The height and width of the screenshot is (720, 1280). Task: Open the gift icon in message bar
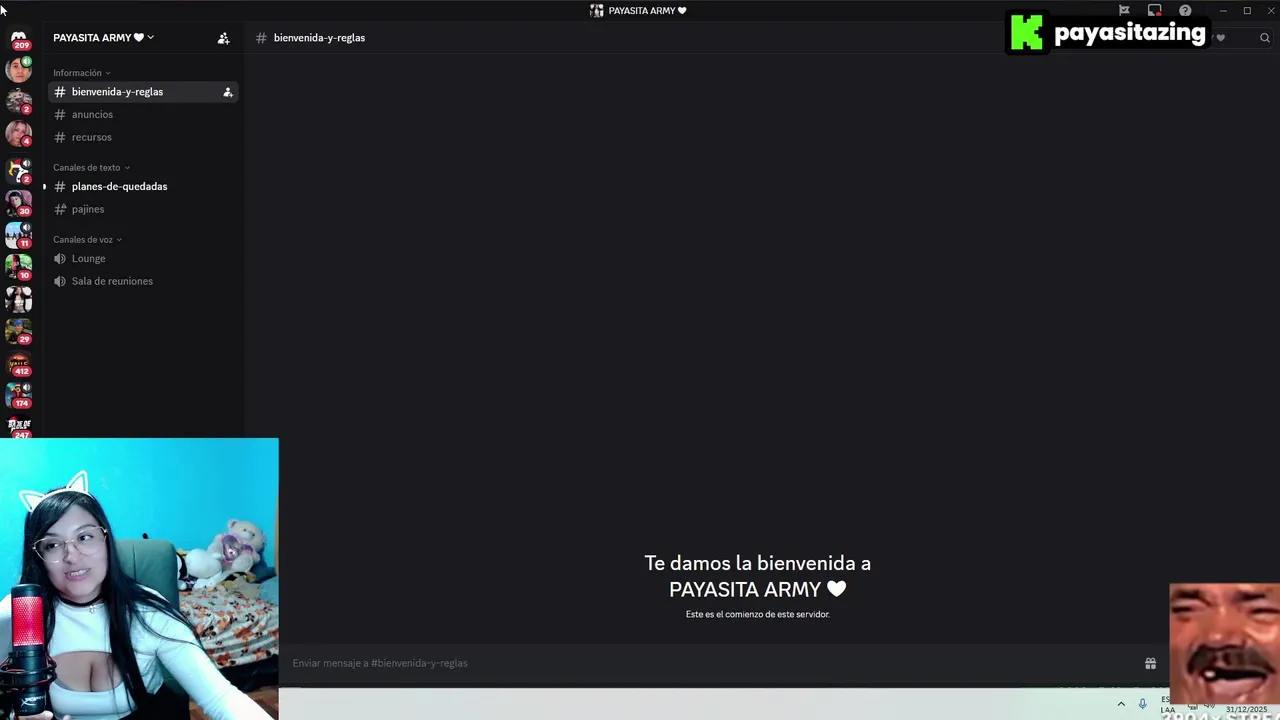click(x=1150, y=663)
